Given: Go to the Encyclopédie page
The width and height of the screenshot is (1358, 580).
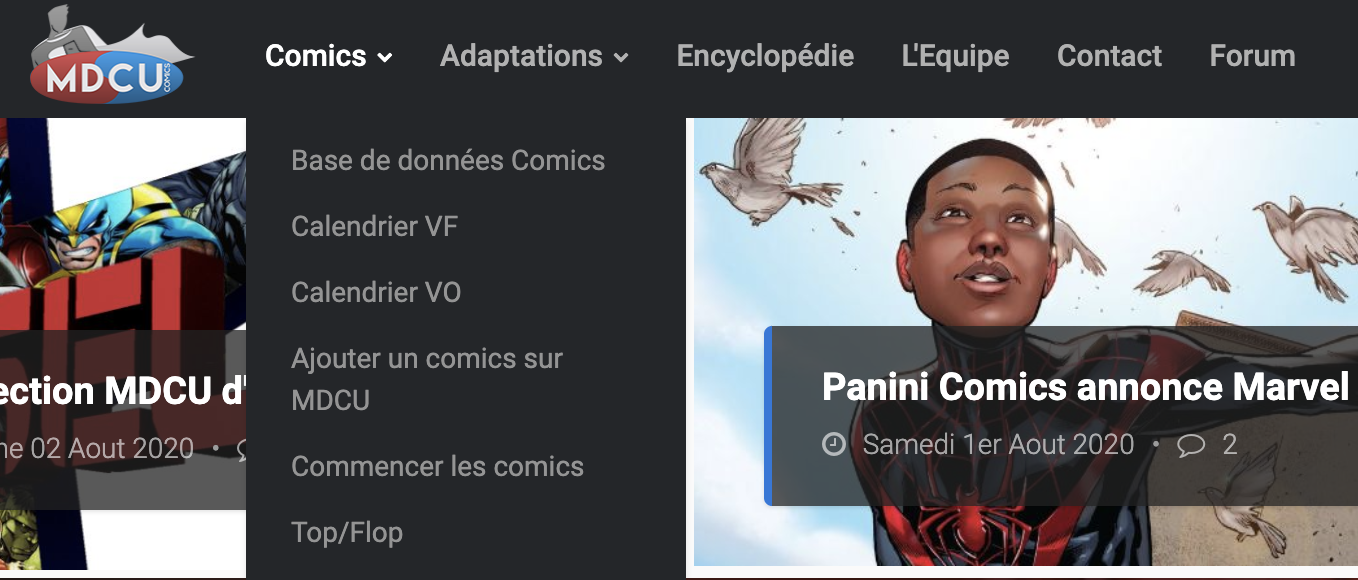Looking at the screenshot, I should click(765, 56).
